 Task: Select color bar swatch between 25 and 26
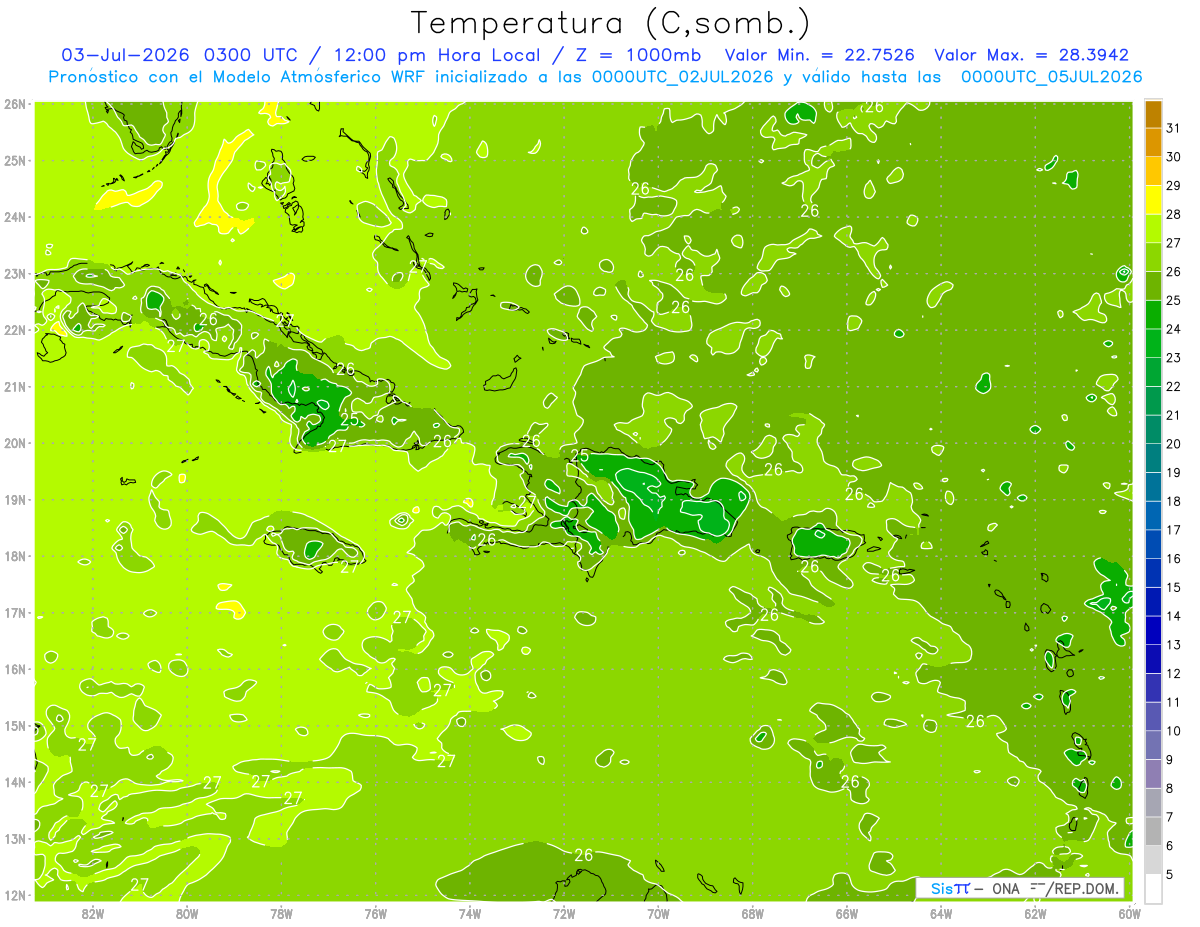click(x=1153, y=285)
